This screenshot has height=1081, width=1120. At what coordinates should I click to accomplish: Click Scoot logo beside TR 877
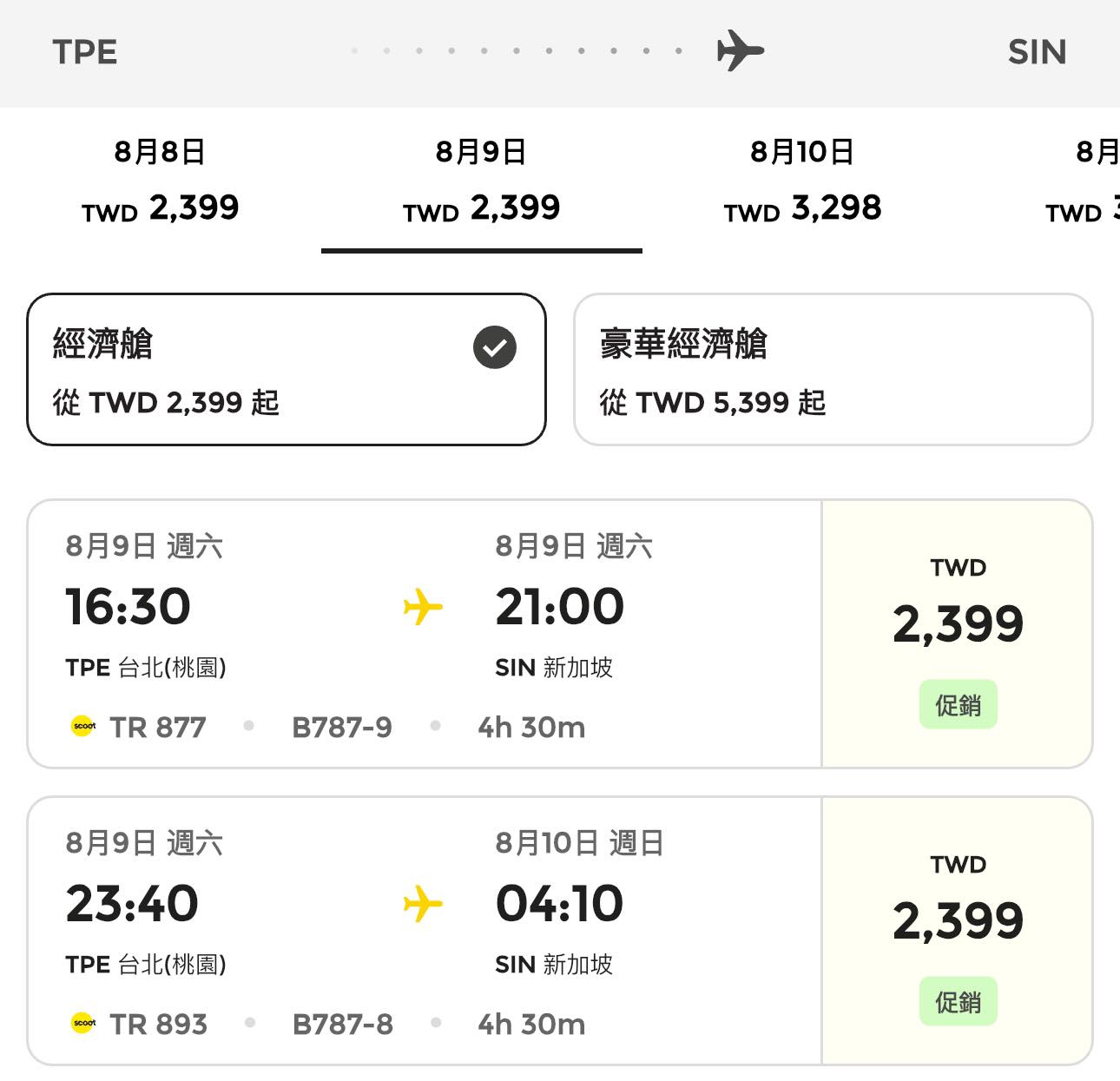(x=83, y=726)
